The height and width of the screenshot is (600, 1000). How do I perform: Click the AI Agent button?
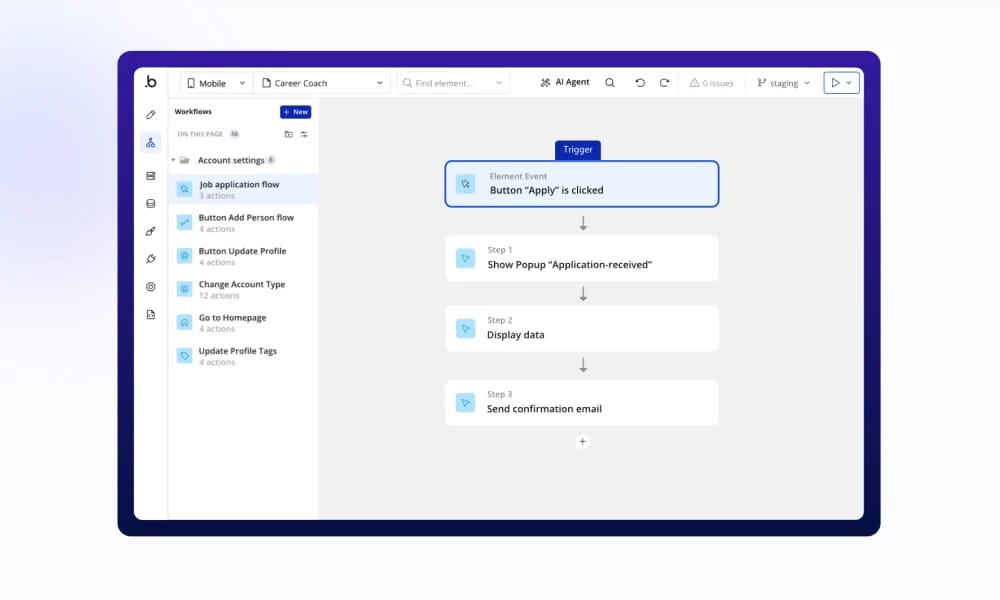click(x=565, y=82)
